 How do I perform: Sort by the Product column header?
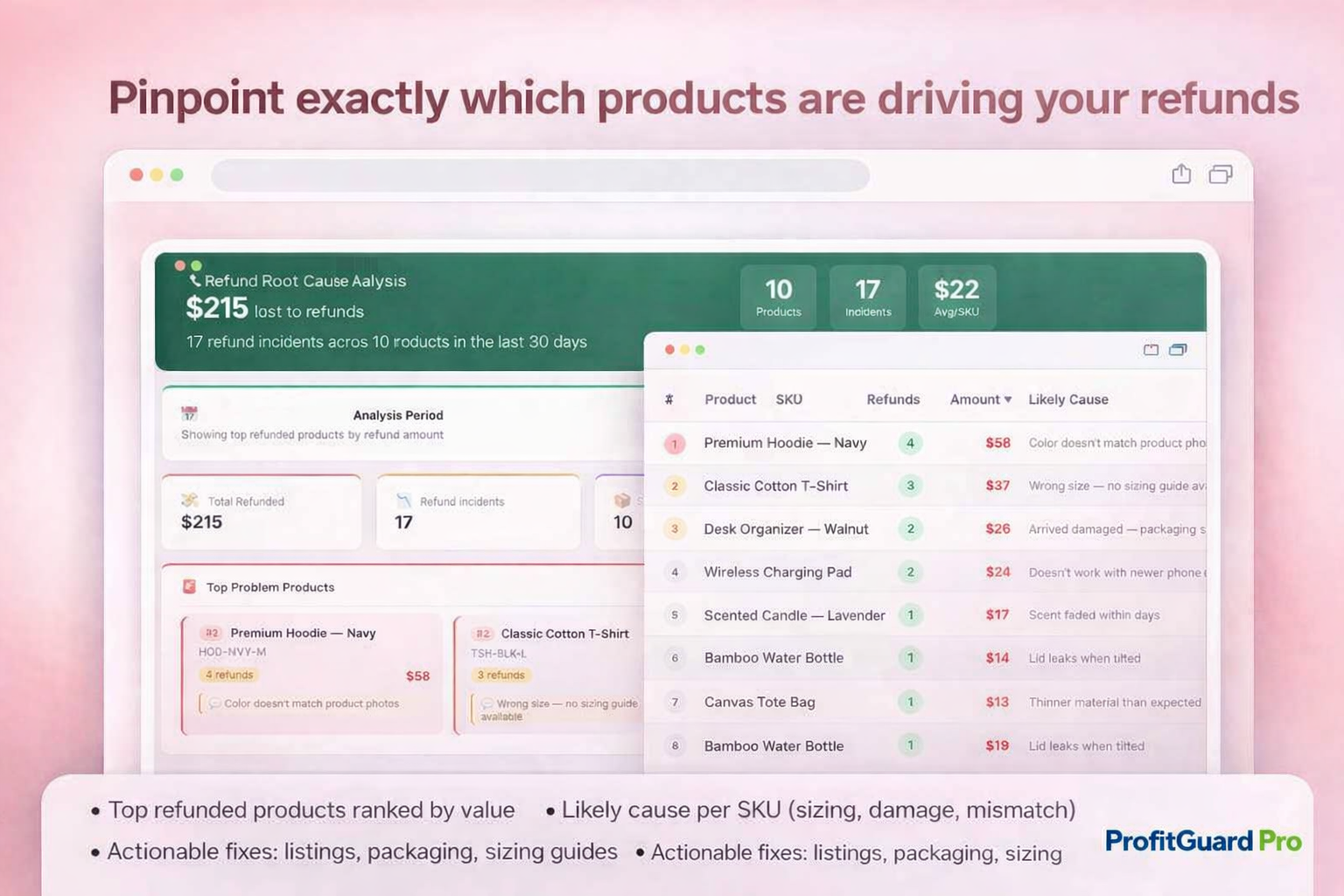(730, 399)
